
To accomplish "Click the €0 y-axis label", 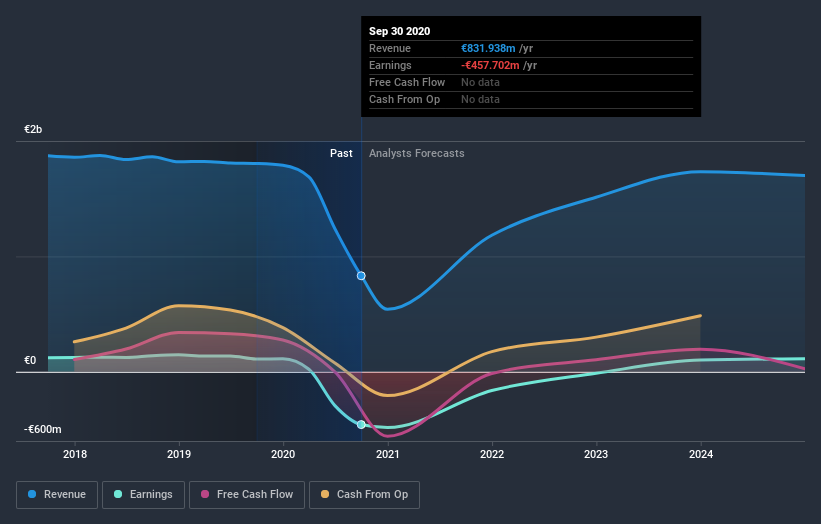I will pyautogui.click(x=30, y=360).
